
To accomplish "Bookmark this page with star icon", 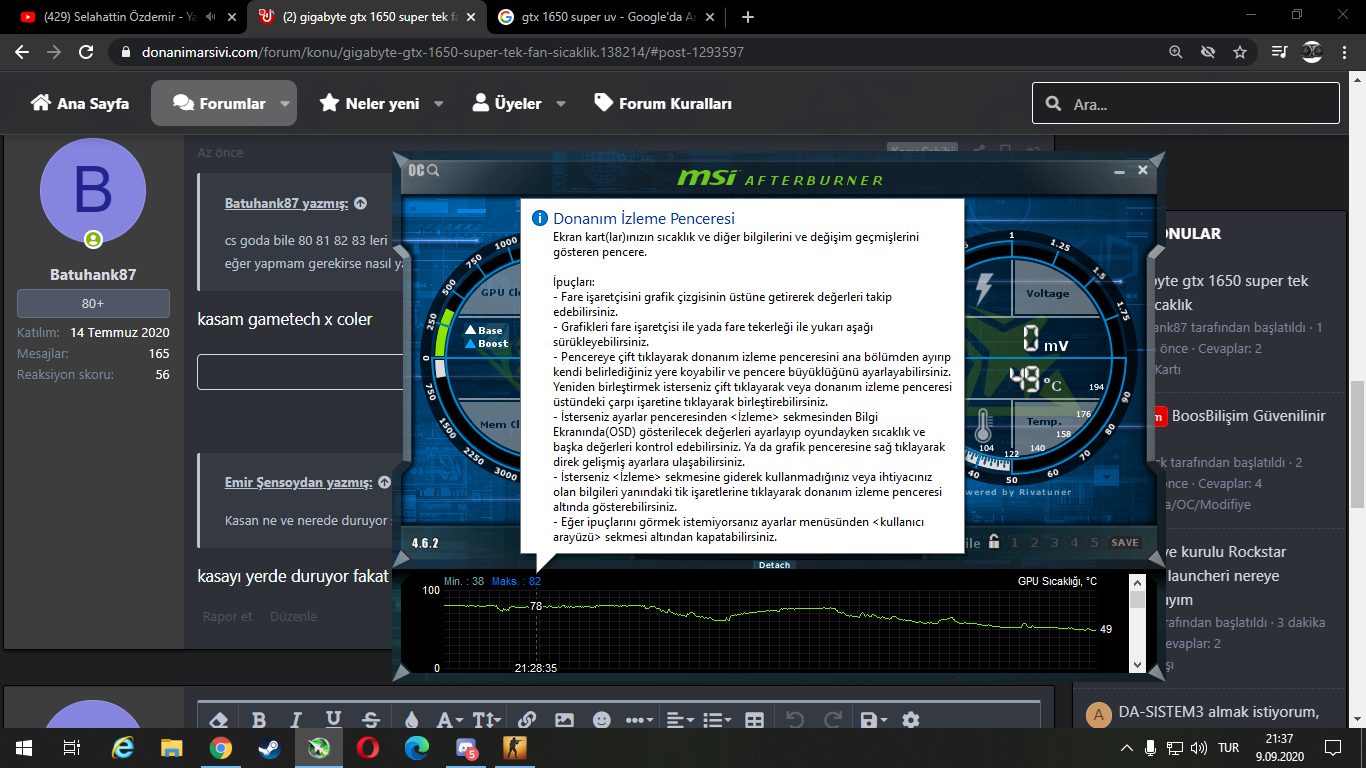I will point(1240,52).
